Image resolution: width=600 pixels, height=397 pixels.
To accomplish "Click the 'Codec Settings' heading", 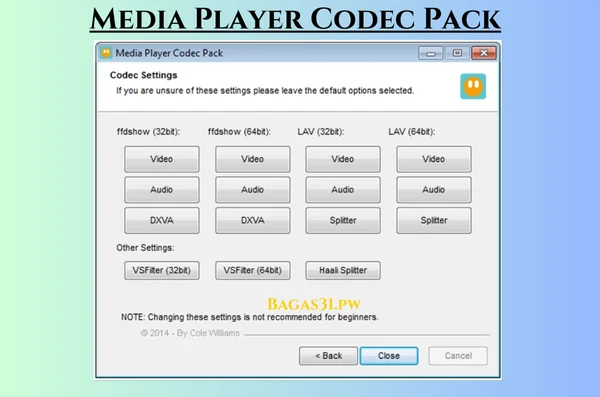I will [143, 75].
